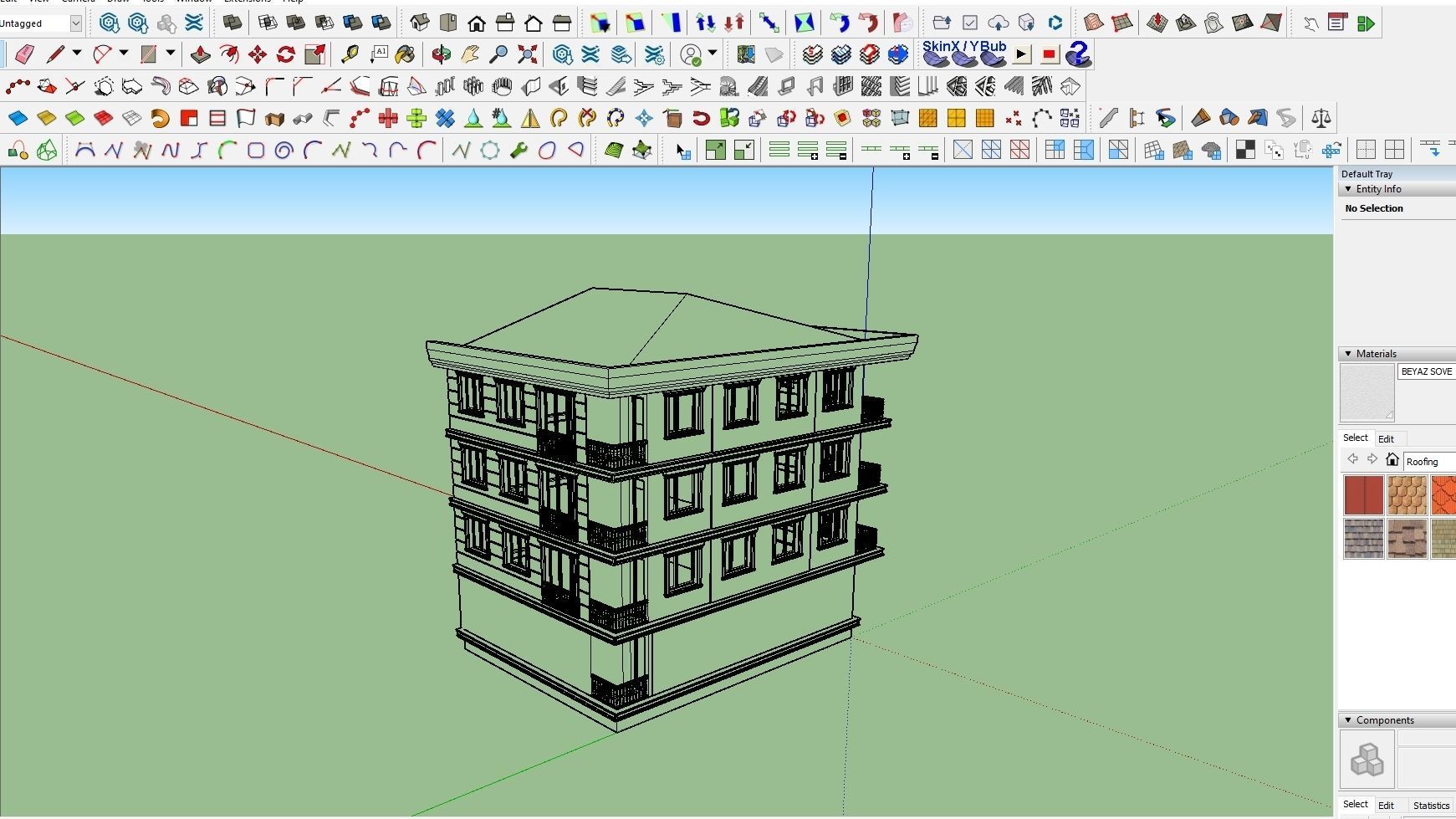
Task: Click the materials home button
Action: 1392,459
